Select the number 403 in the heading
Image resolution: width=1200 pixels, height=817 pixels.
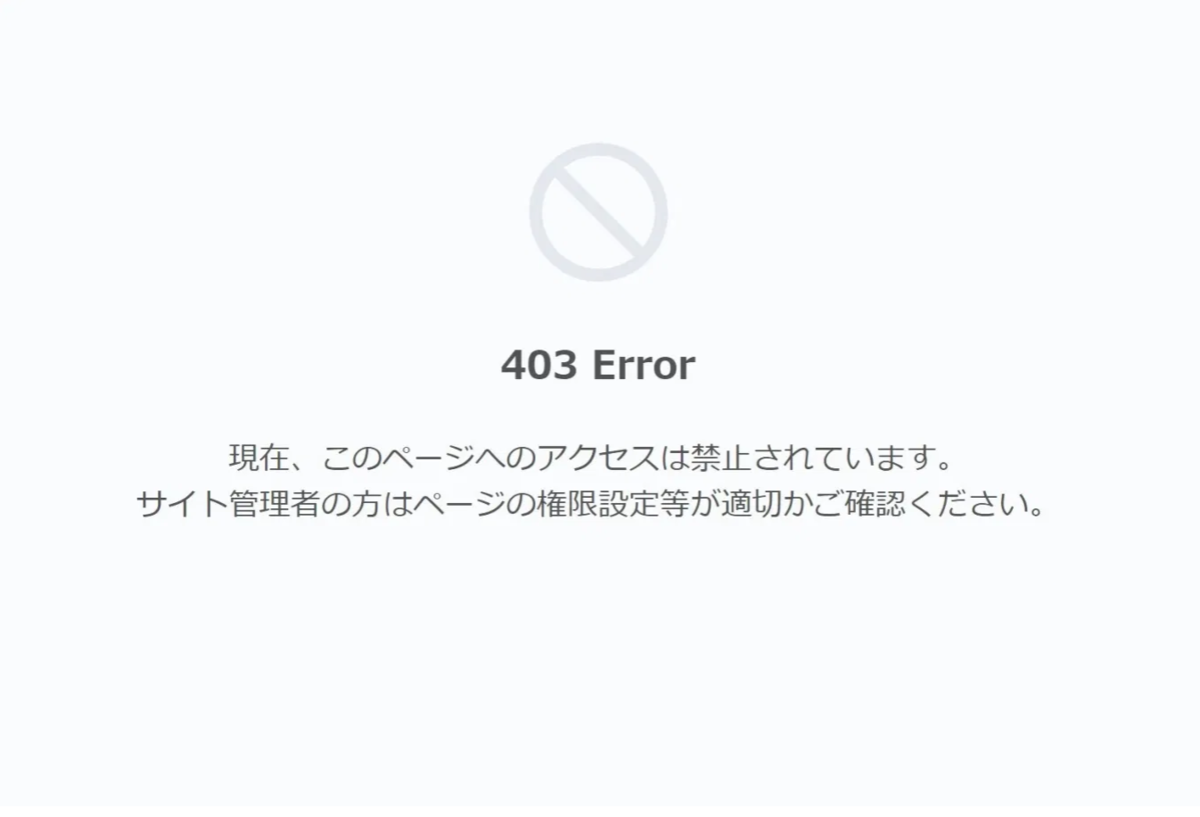(539, 365)
